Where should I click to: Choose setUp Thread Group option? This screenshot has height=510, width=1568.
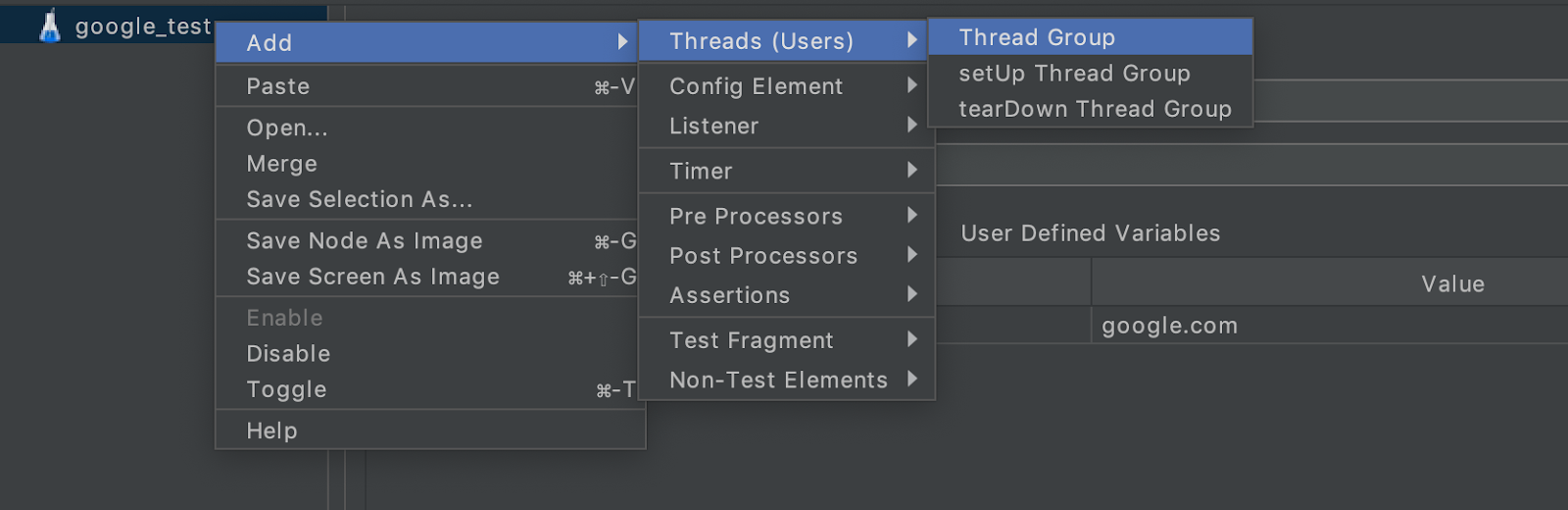pos(1090,74)
